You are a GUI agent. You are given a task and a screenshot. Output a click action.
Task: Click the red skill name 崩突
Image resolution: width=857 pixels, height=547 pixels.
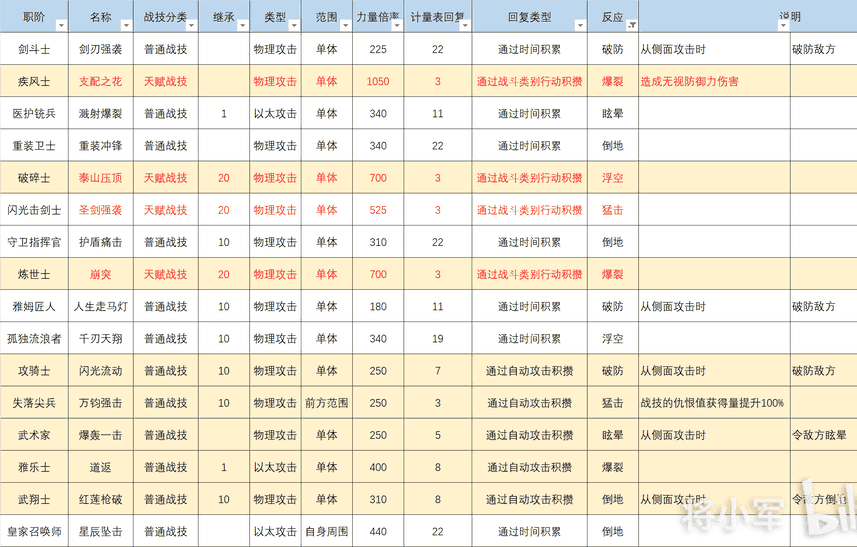[101, 274]
